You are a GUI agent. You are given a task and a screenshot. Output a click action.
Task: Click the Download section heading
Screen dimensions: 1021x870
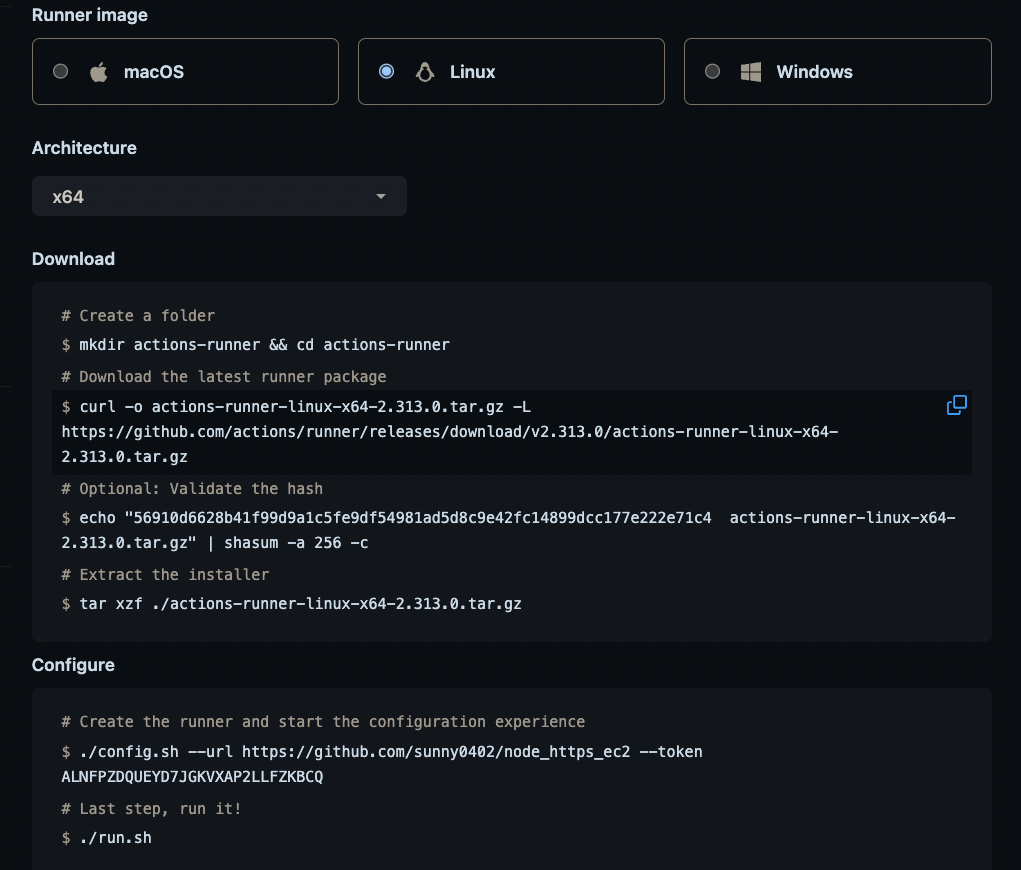(x=73, y=258)
